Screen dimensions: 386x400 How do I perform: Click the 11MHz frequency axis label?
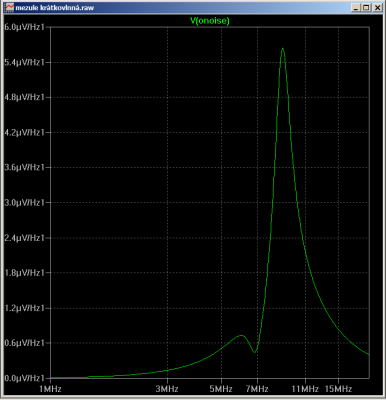click(x=305, y=389)
